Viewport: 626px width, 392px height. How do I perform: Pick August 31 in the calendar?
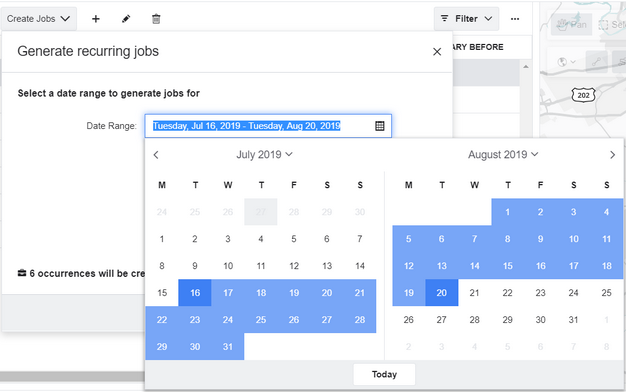(x=573, y=320)
